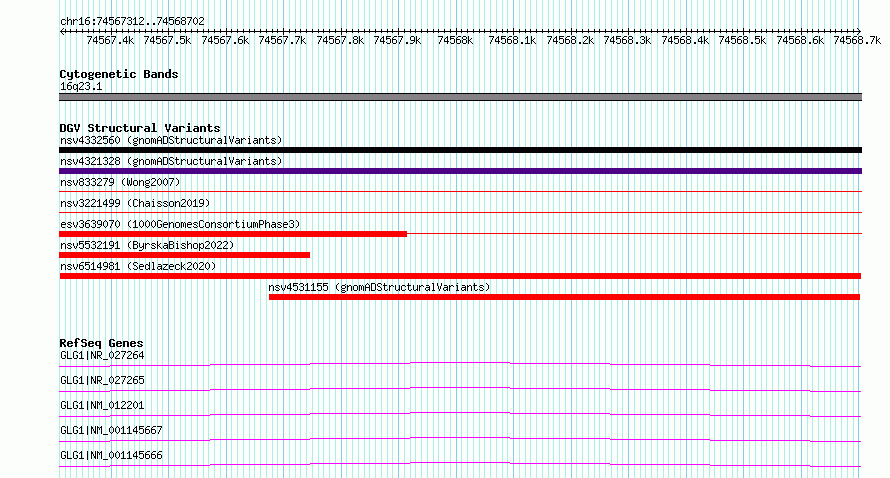Screen dimensions: 890x478
Task: Open variant label nsv833279 (Wong2007)
Action: pyautogui.click(x=120, y=182)
